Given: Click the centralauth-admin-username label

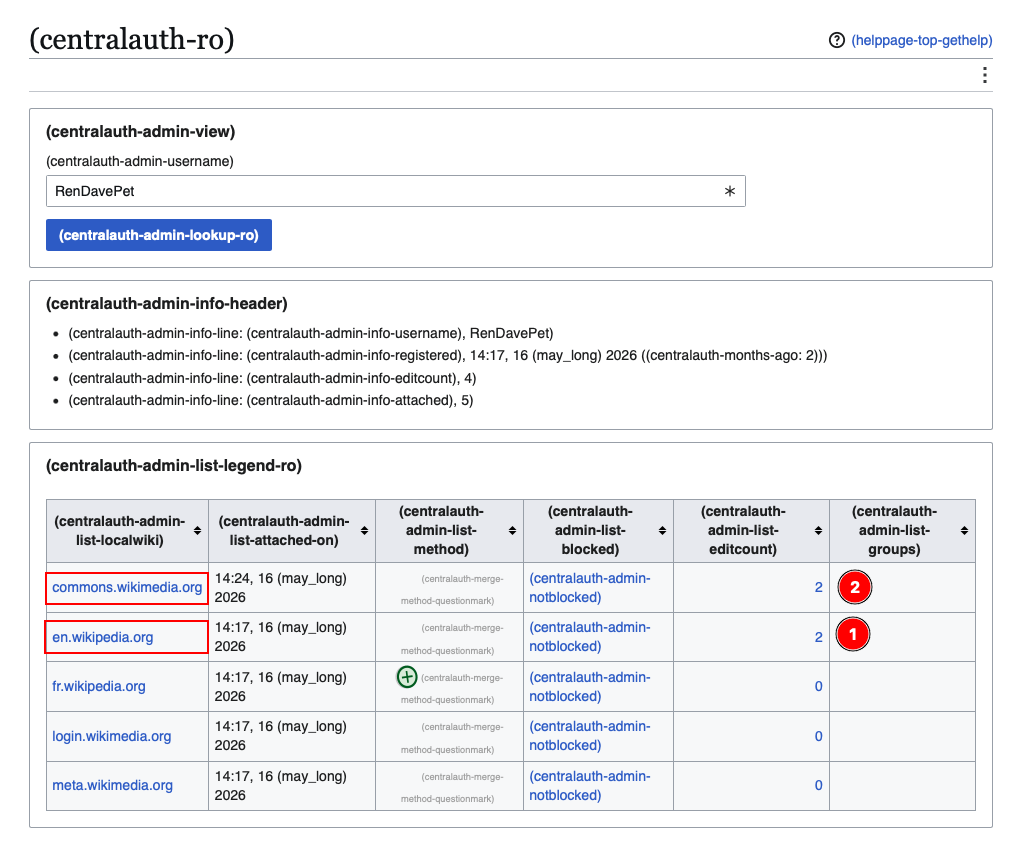Looking at the screenshot, I should (x=140, y=161).
